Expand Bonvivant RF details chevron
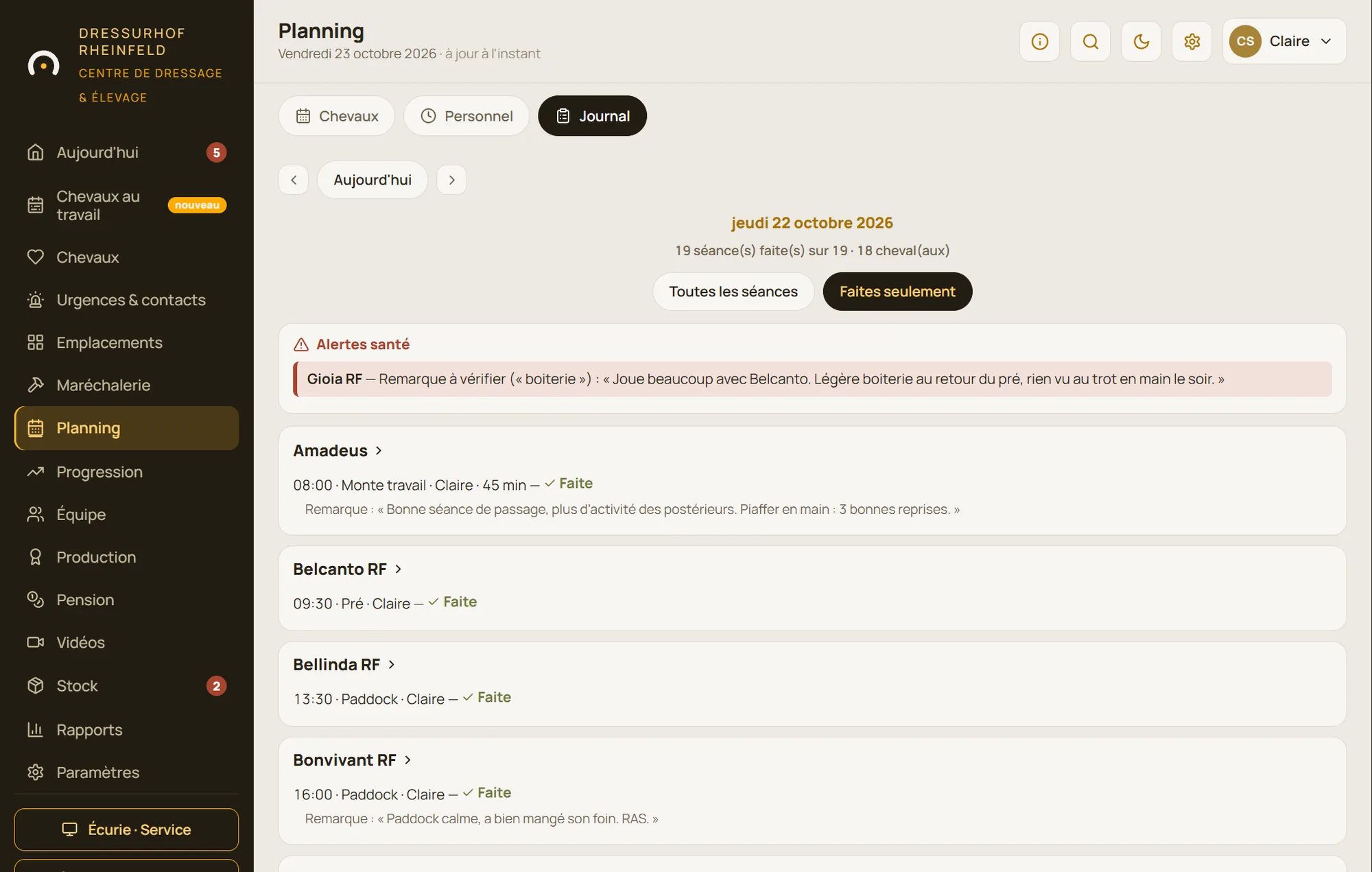 coord(407,760)
